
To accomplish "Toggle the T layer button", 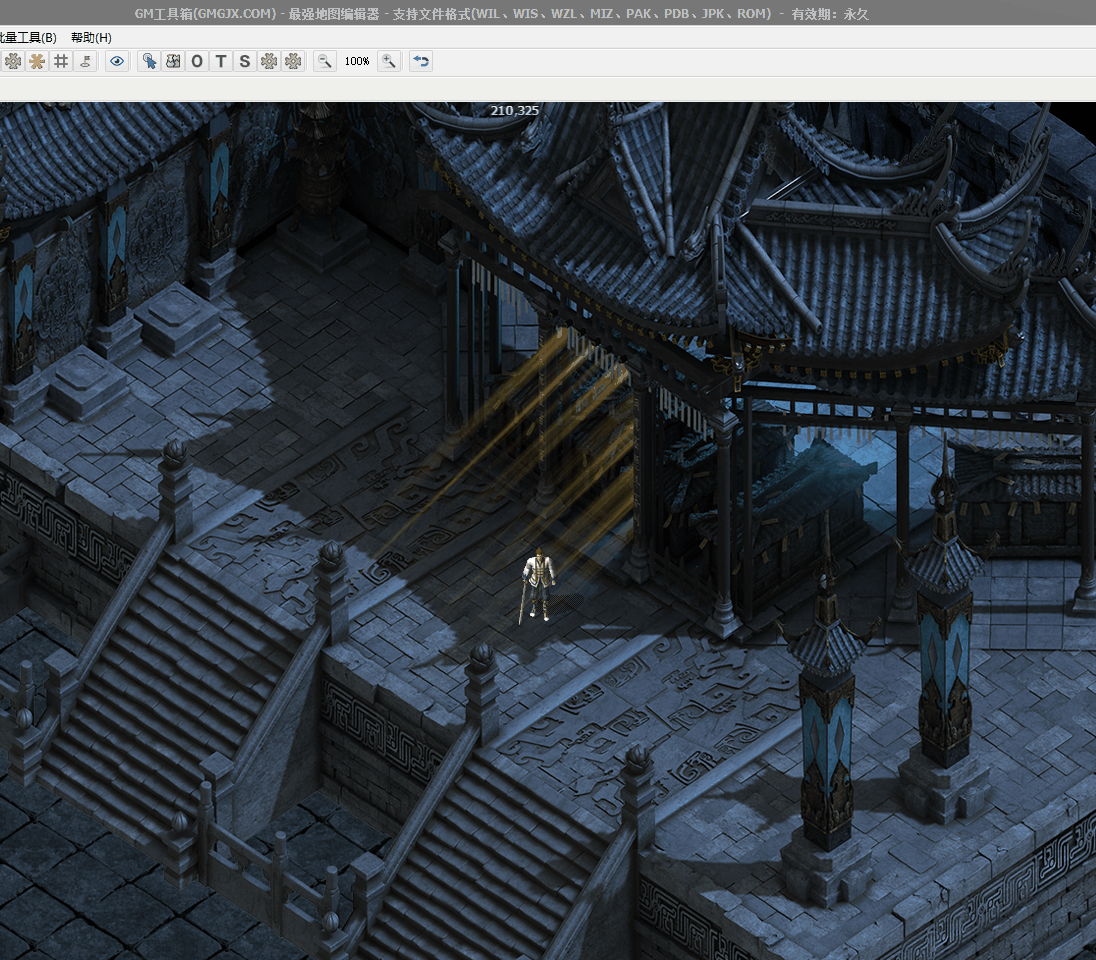I will pos(221,62).
